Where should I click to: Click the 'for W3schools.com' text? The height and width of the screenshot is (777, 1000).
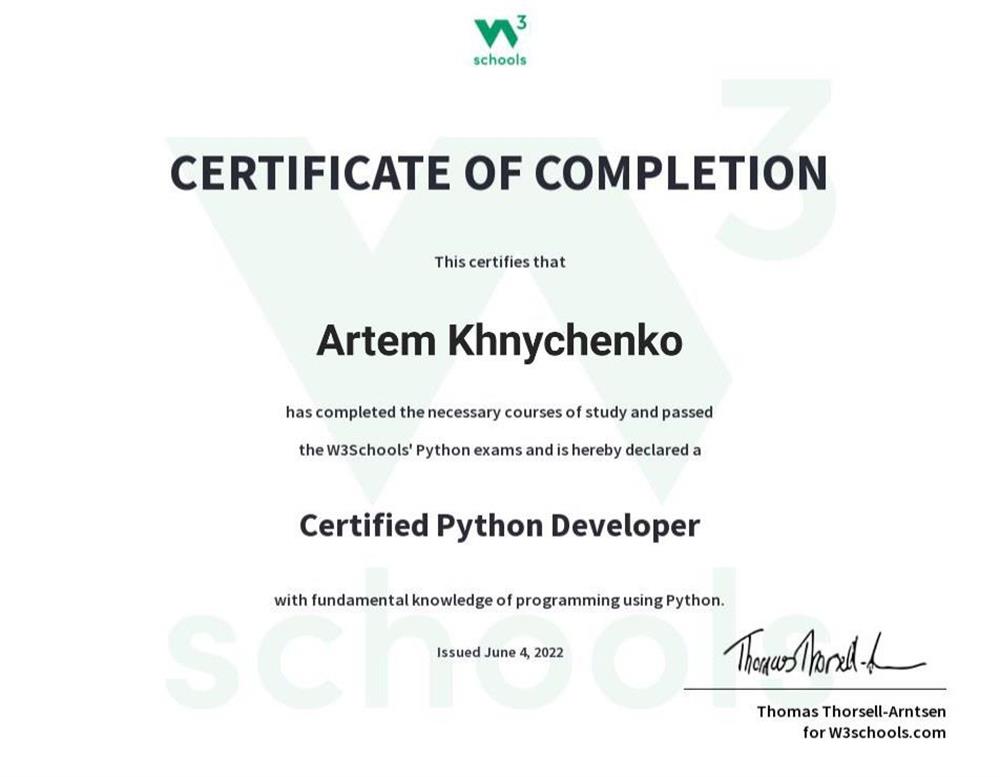[x=874, y=732]
